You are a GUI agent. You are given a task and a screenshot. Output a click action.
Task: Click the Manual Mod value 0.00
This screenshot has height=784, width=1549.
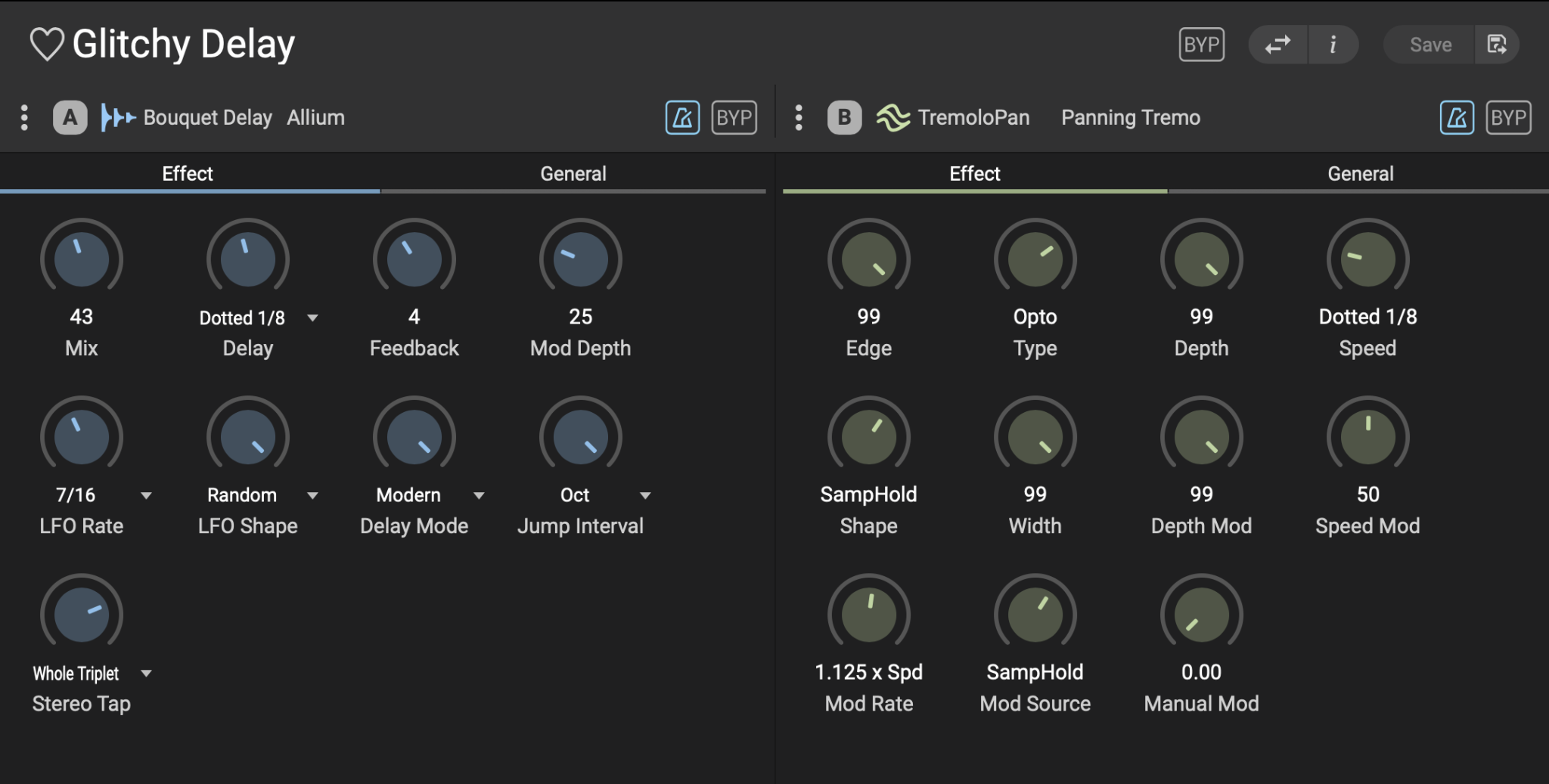(1202, 672)
